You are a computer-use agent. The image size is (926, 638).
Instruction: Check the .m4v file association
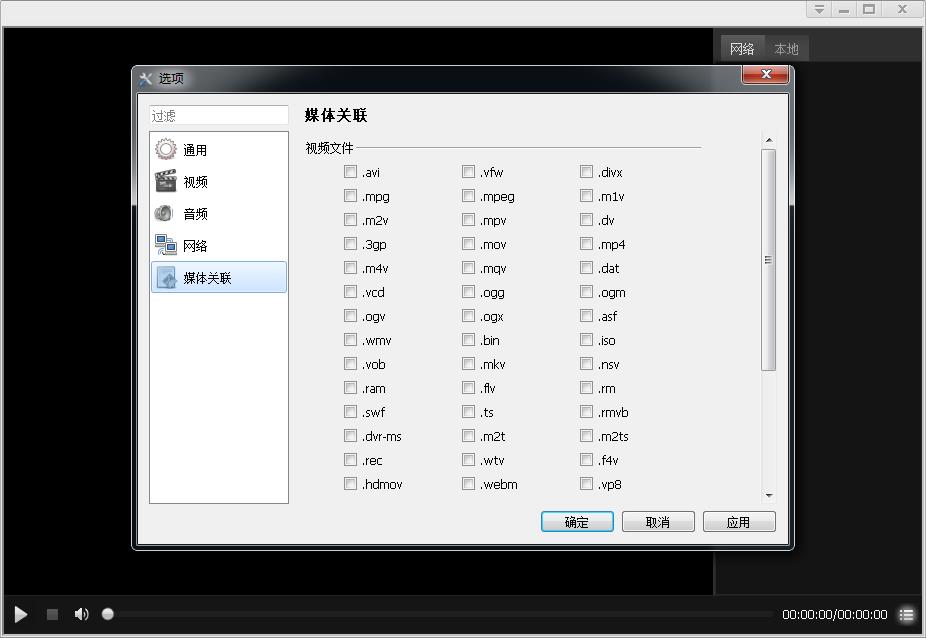(350, 268)
